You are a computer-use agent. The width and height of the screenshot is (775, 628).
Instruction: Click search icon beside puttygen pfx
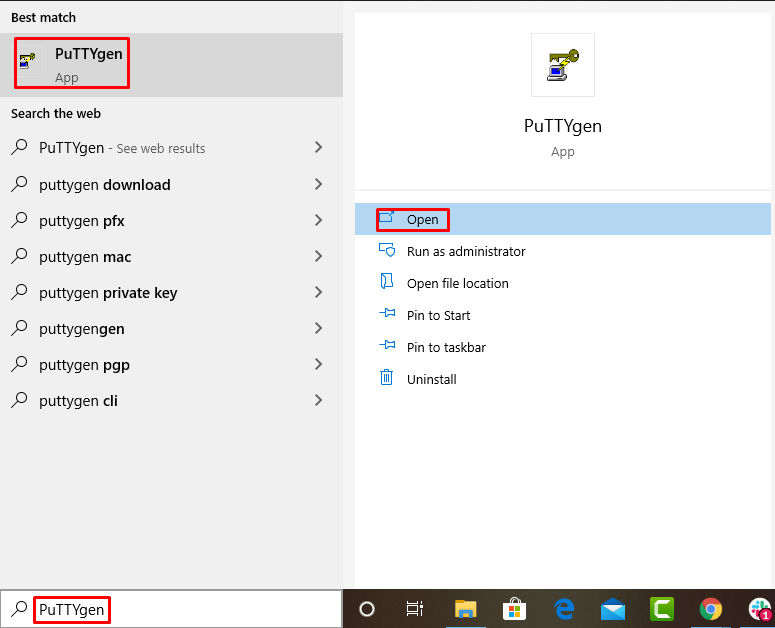pyautogui.click(x=19, y=220)
